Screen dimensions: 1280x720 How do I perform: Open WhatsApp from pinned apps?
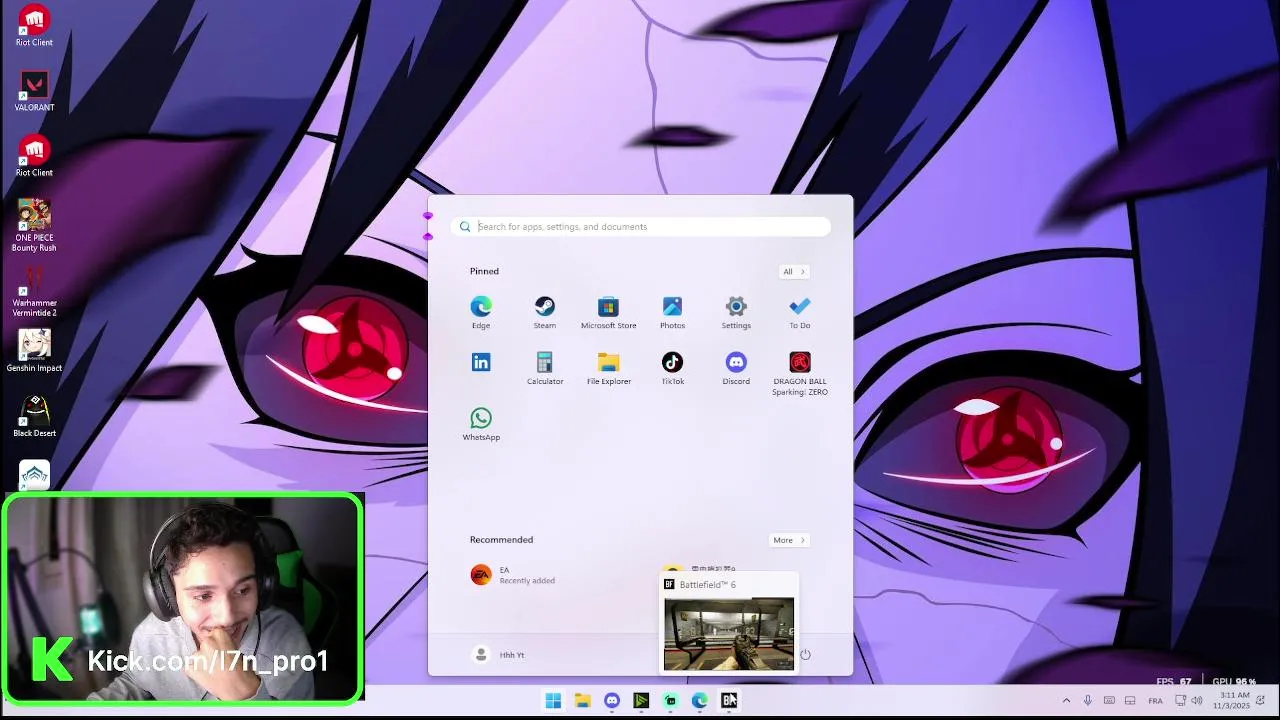481,424
